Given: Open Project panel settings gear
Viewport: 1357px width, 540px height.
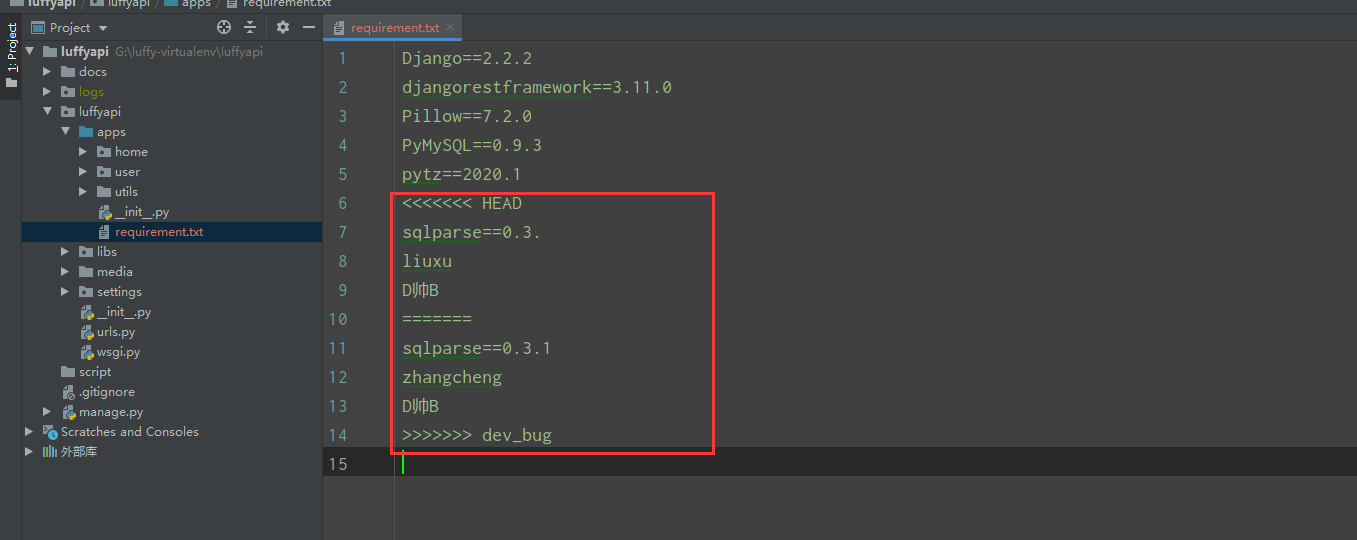Looking at the screenshot, I should [x=283, y=27].
